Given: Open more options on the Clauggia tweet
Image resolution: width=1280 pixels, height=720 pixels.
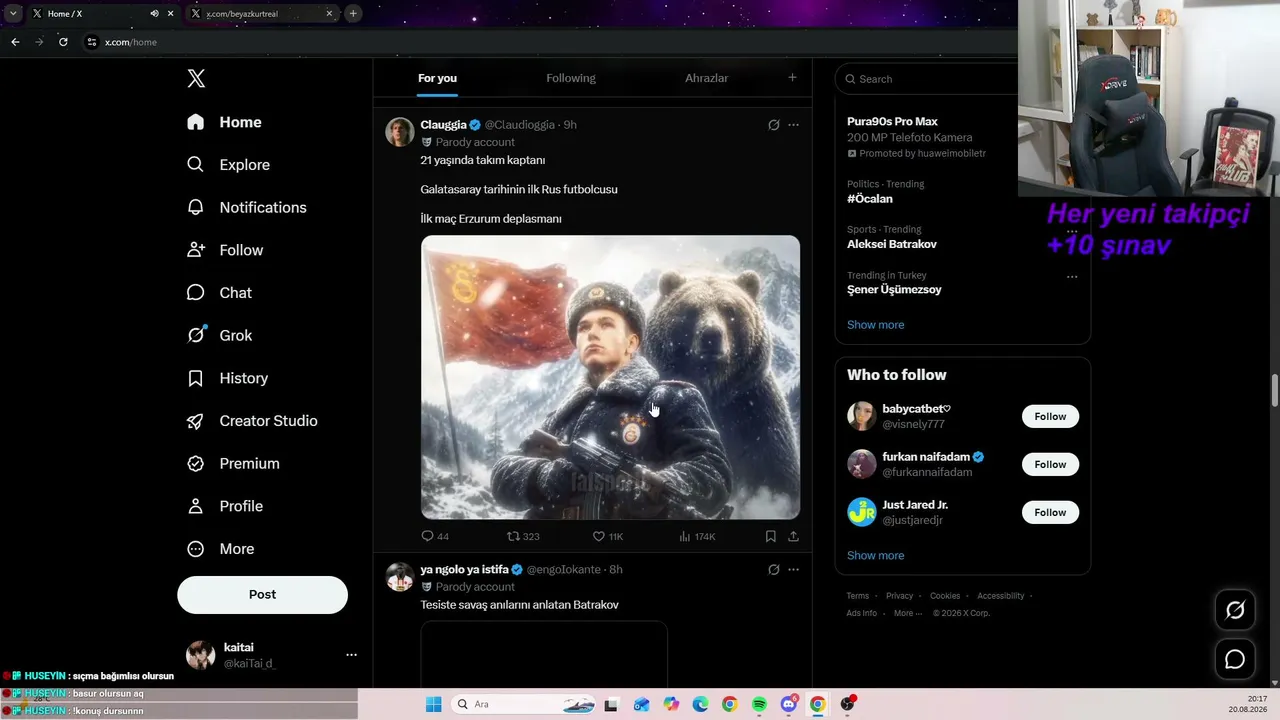Looking at the screenshot, I should point(793,125).
